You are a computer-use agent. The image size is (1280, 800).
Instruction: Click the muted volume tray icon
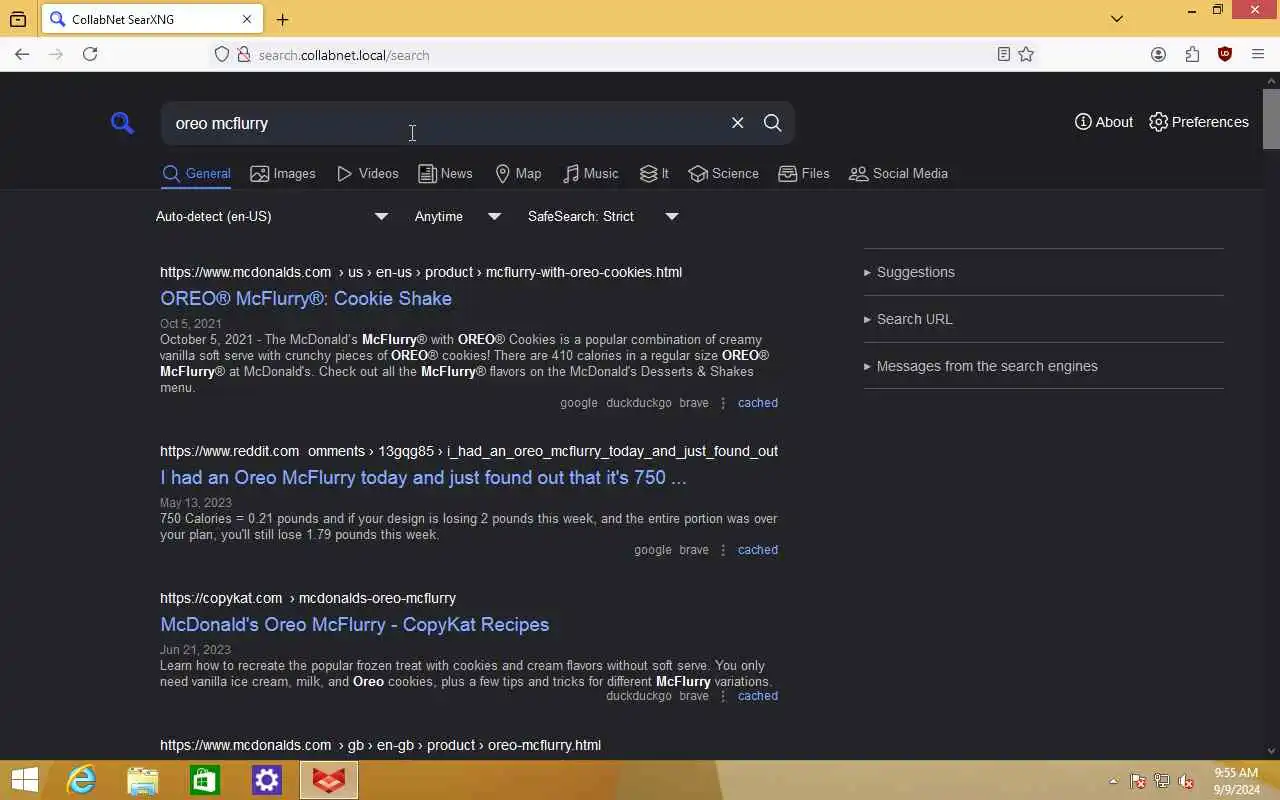coord(1186,782)
